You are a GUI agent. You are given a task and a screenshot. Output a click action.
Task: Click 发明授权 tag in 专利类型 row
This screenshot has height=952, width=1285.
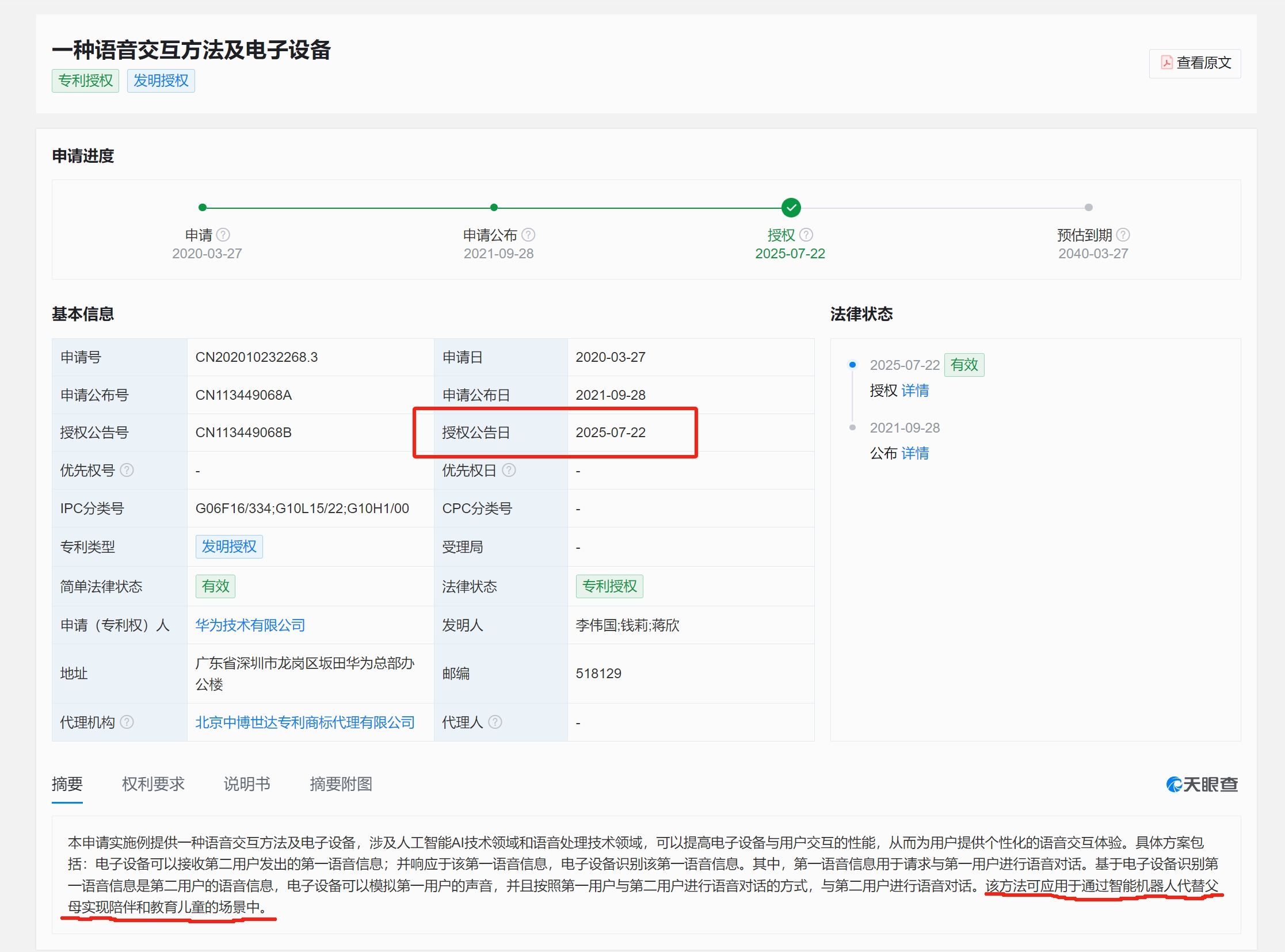[x=229, y=547]
